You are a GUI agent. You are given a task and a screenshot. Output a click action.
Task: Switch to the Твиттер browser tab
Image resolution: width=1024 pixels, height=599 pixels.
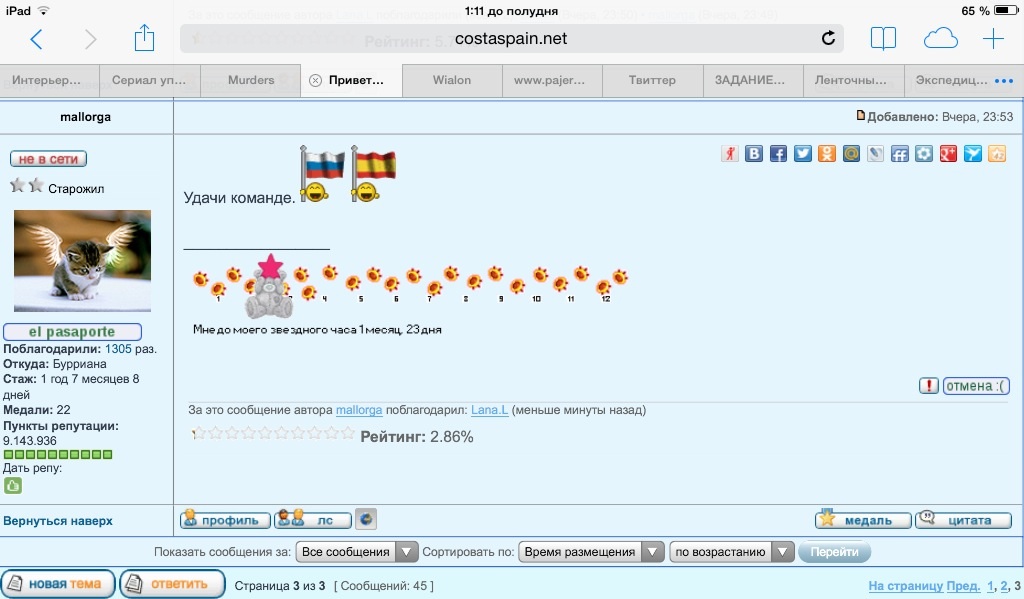pyautogui.click(x=652, y=80)
